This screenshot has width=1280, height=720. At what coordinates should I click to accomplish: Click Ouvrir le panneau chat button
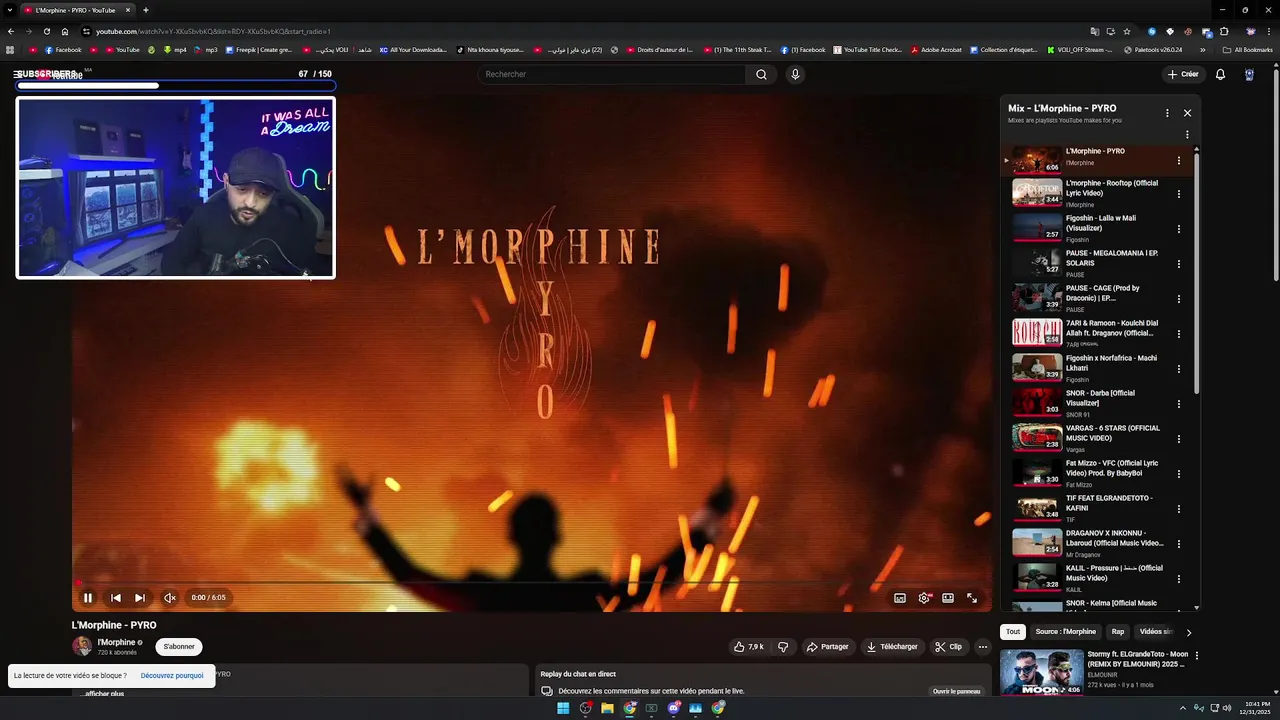pos(956,691)
